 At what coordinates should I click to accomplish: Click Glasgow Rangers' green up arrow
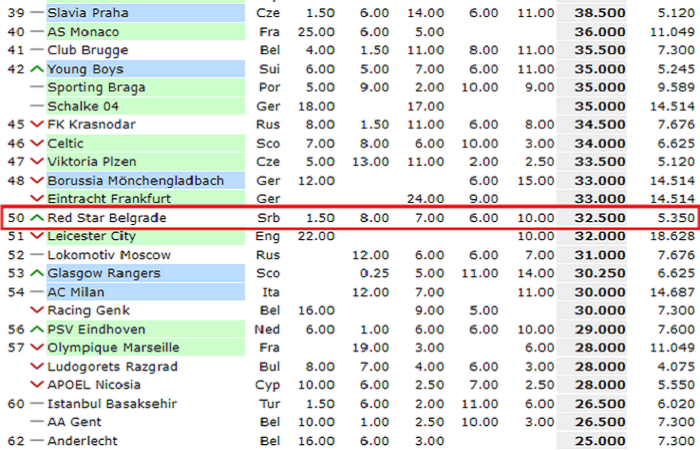(37, 273)
